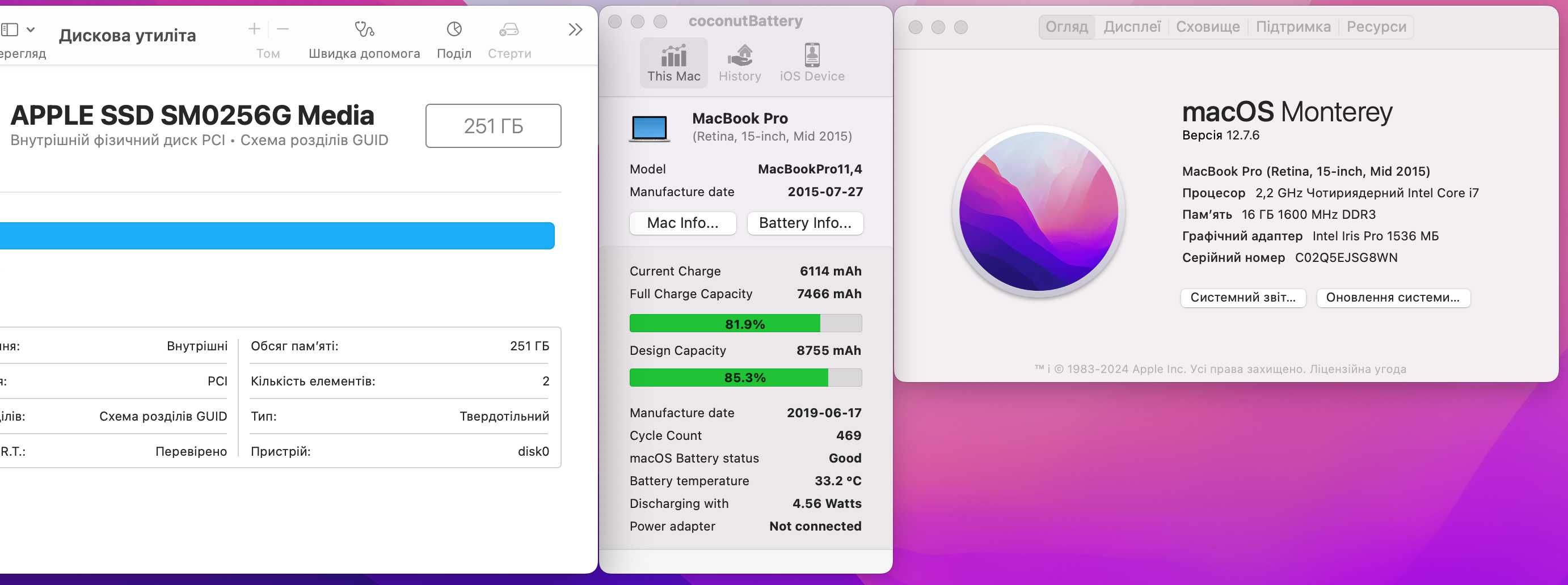
Task: Click the 8755 mAh design capacity value
Action: pyautogui.click(x=829, y=351)
